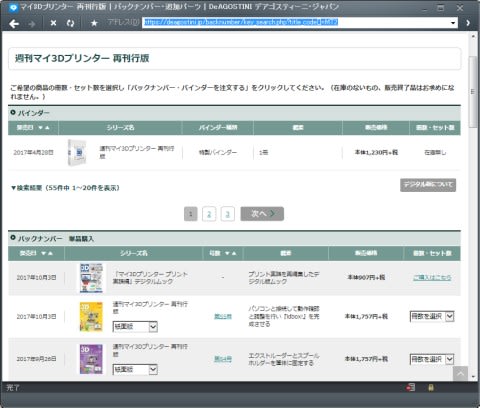The width and height of the screenshot is (480, 408).
Task: Click binder price 本体1,230円+税
Action: click(x=376, y=152)
